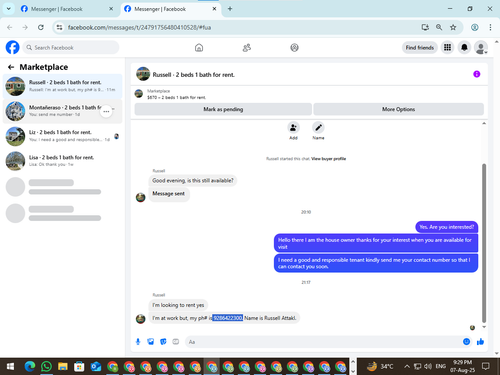Viewport: 500px width, 375px height.
Task: Open the Groups icon in top navigation
Action: [294, 48]
